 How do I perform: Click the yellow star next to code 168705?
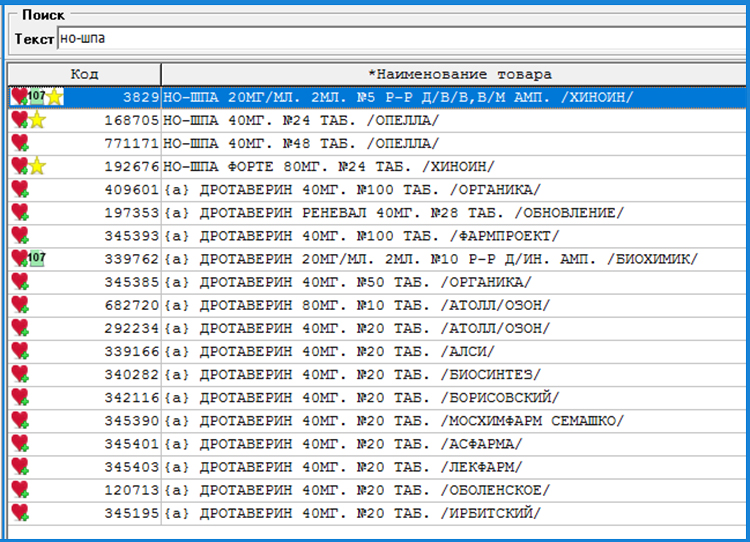[x=38, y=120]
